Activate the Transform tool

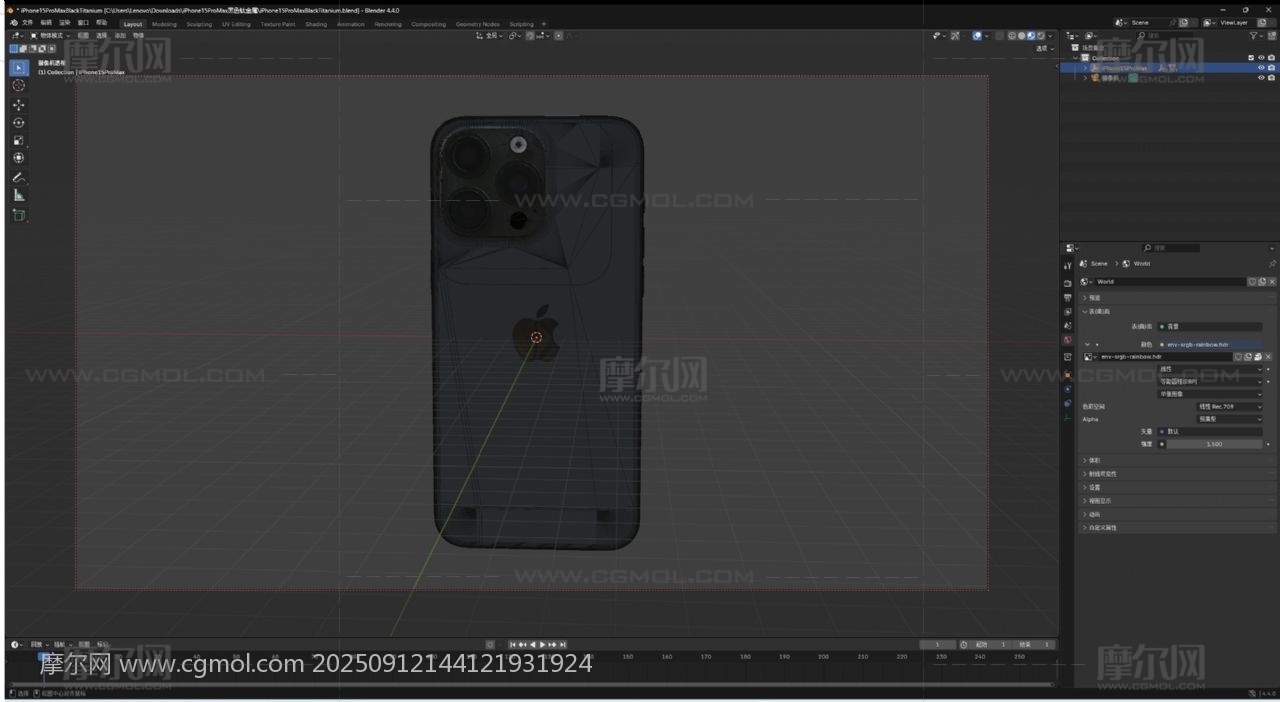tap(19, 158)
